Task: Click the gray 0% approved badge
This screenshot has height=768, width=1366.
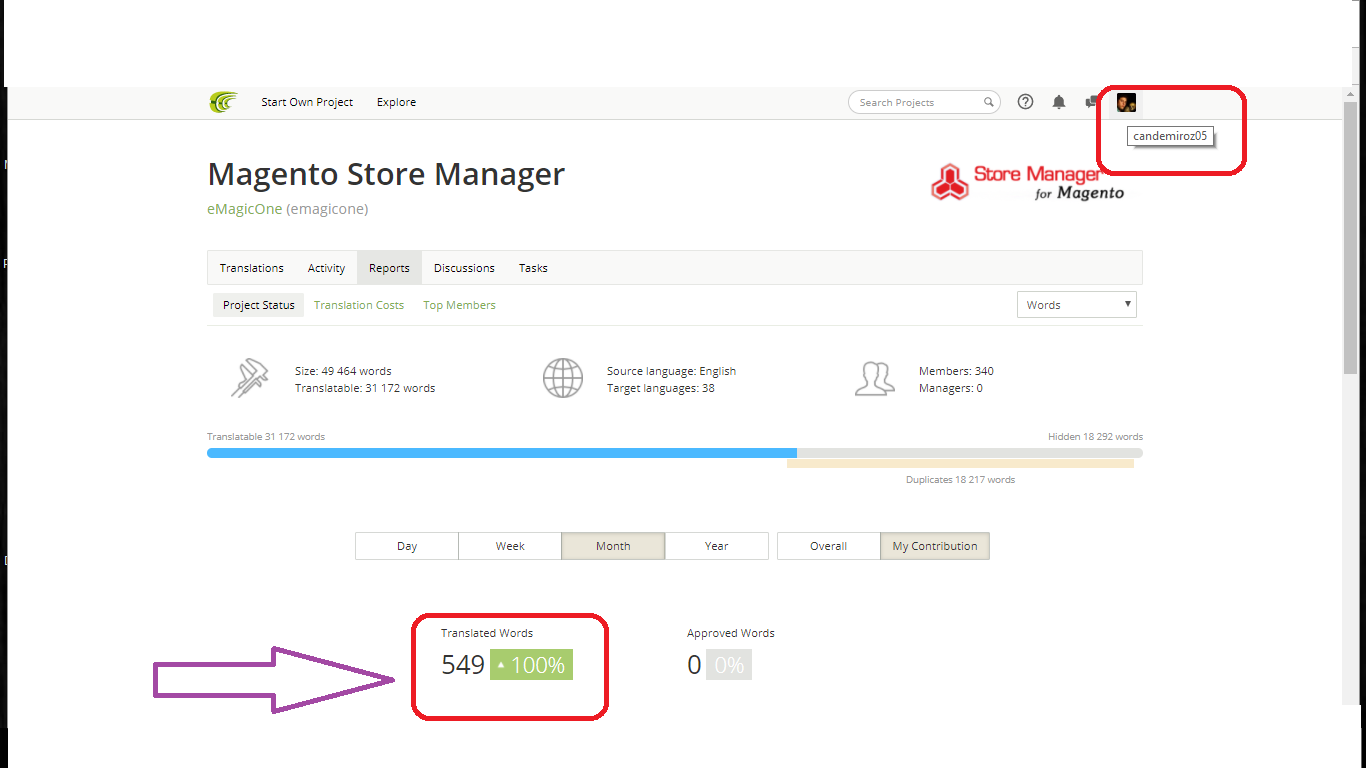Action: coord(729,665)
